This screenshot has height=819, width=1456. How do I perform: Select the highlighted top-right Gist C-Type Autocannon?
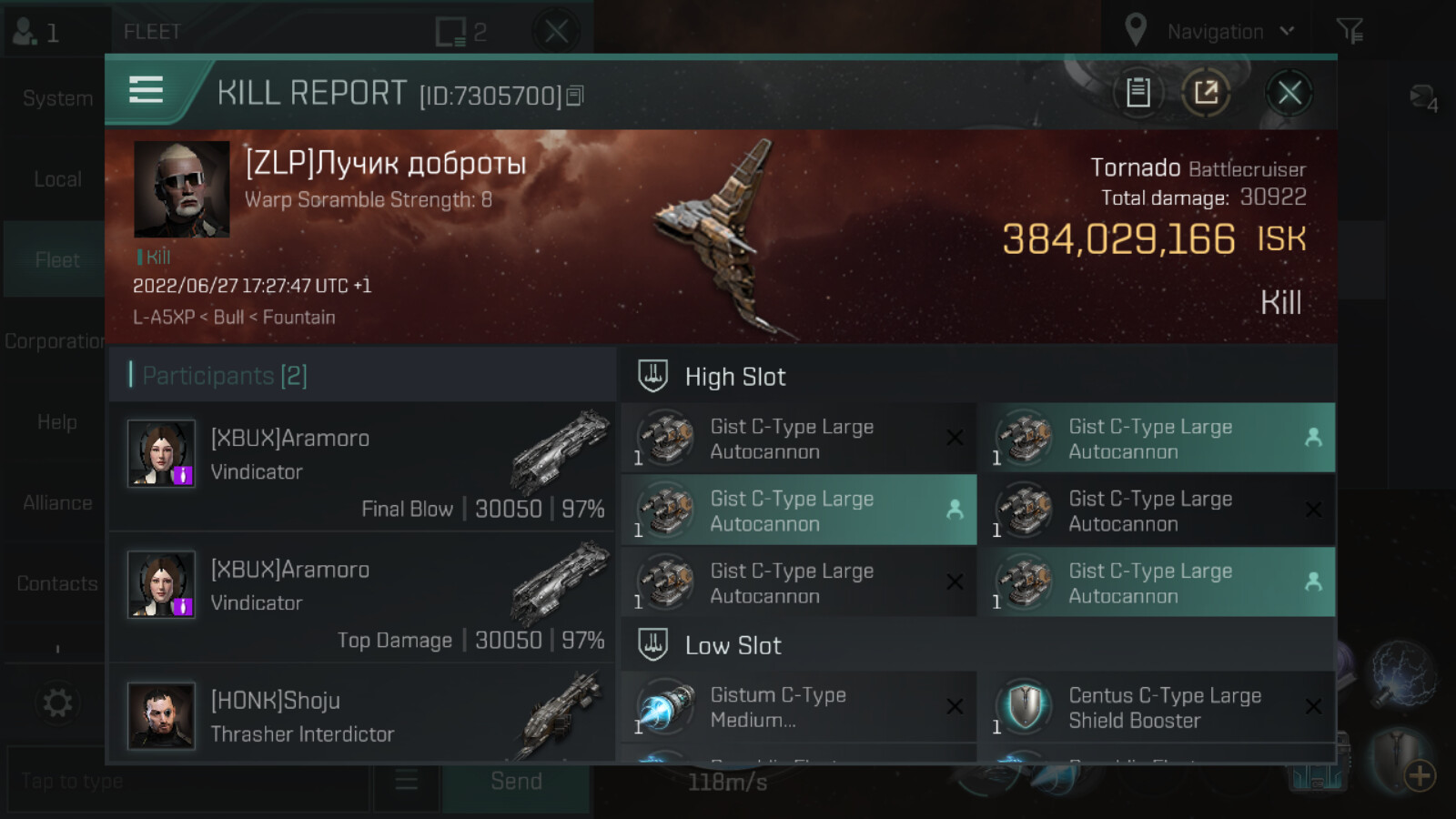pyautogui.click(x=1156, y=438)
